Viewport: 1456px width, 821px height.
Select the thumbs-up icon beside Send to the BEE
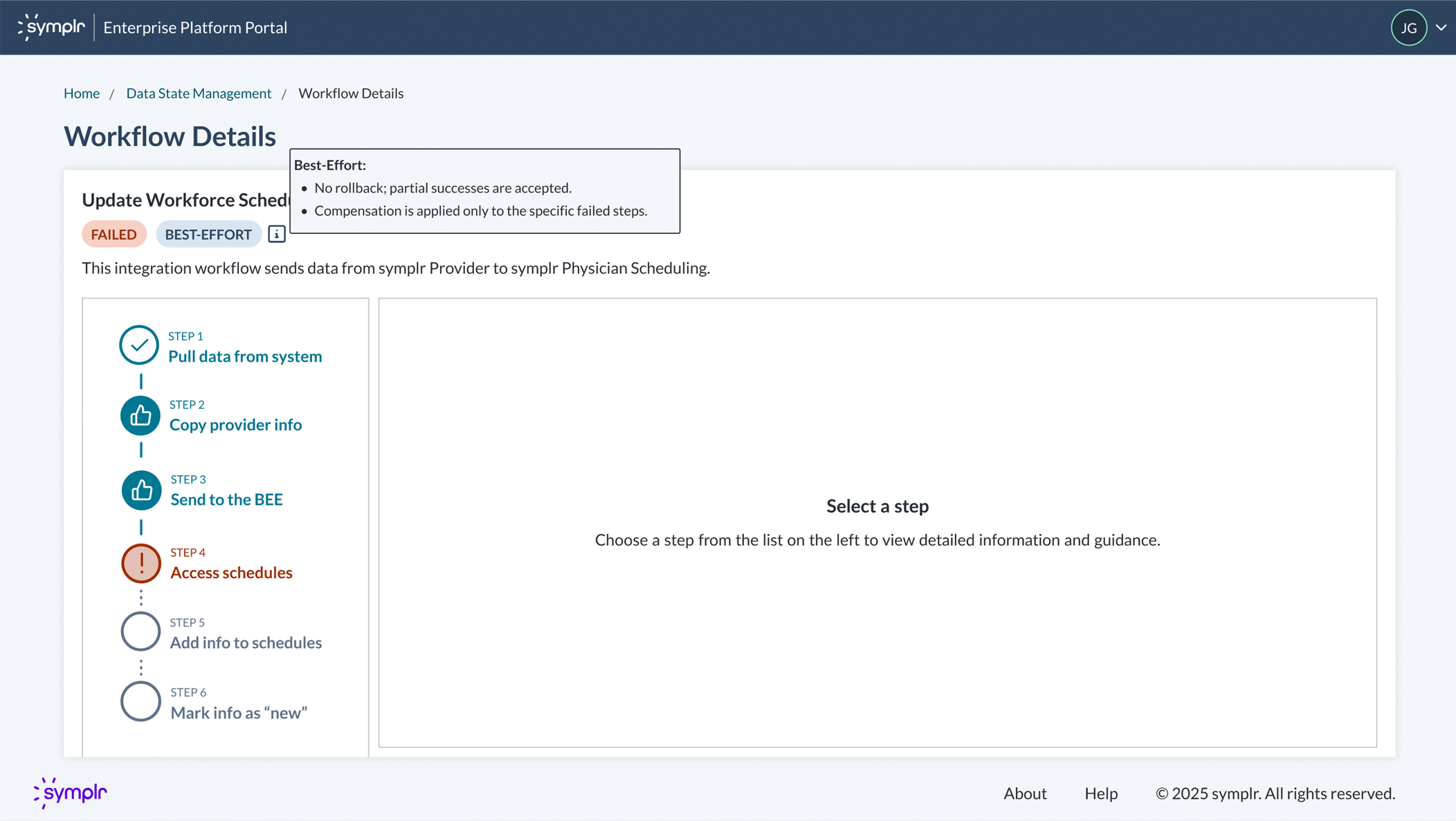point(140,490)
